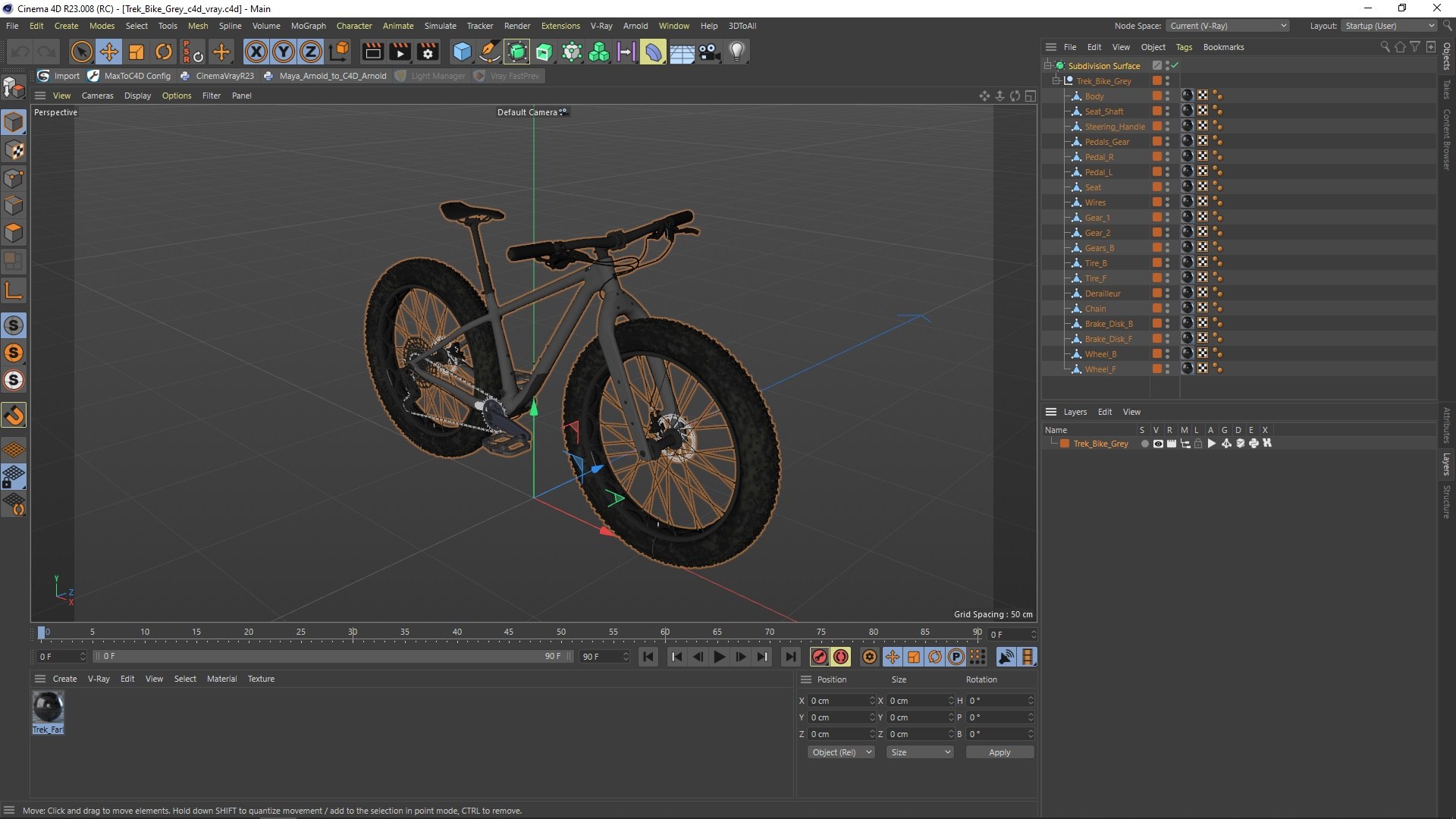Toggle Position keyframe recording icon
Viewport: 1456px width, 819px height.
point(892,657)
